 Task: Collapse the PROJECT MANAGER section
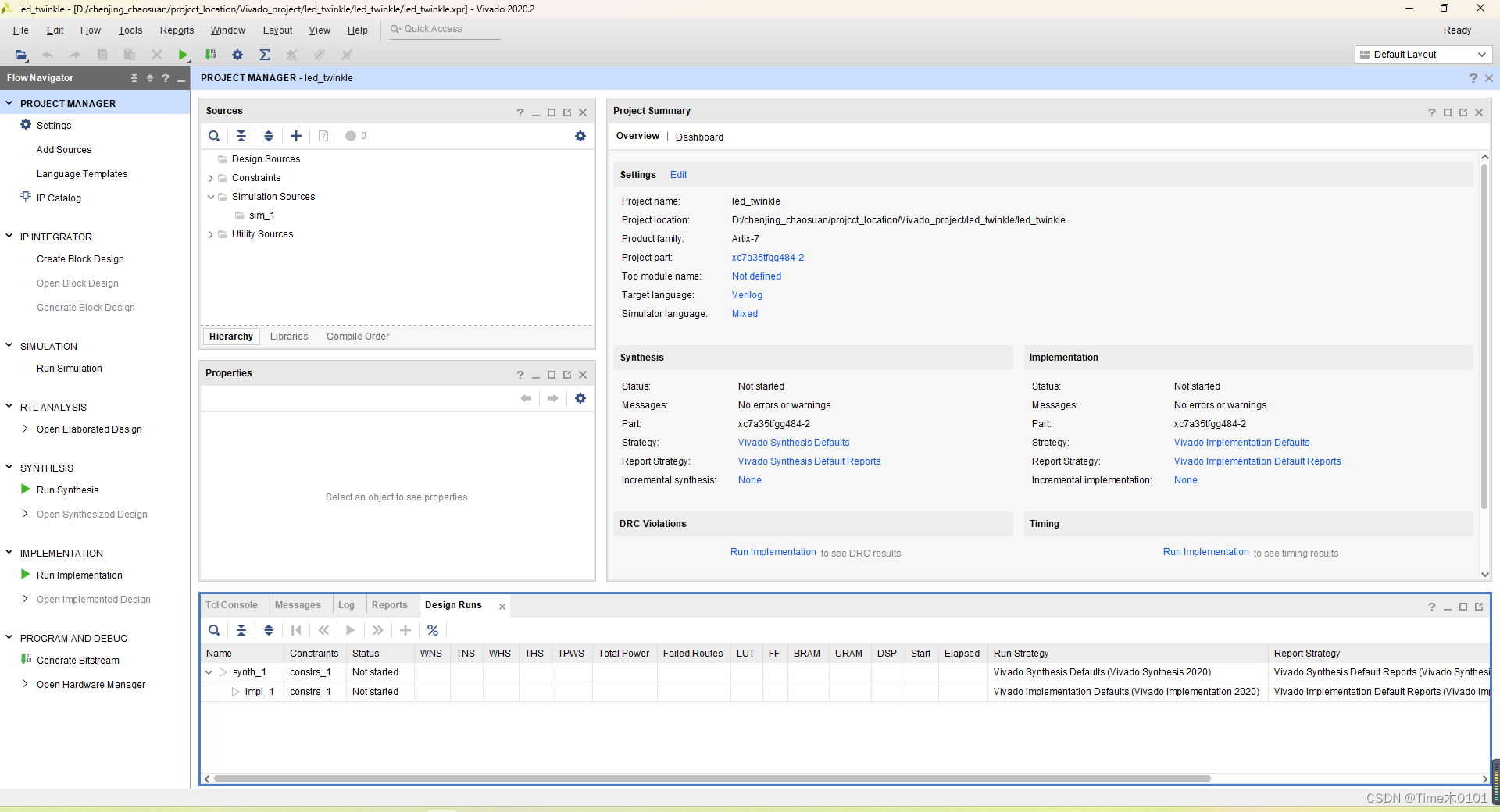coord(9,103)
